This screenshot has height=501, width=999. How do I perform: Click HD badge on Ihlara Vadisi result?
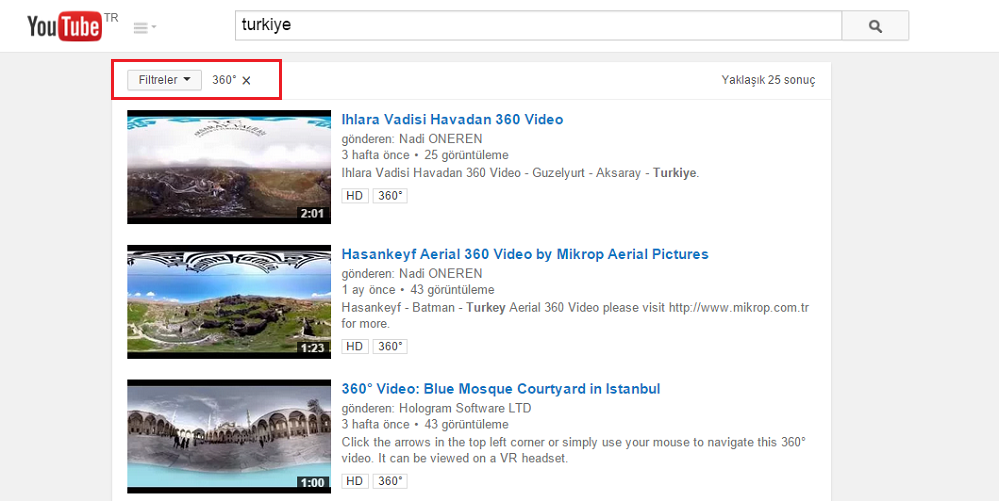354,196
